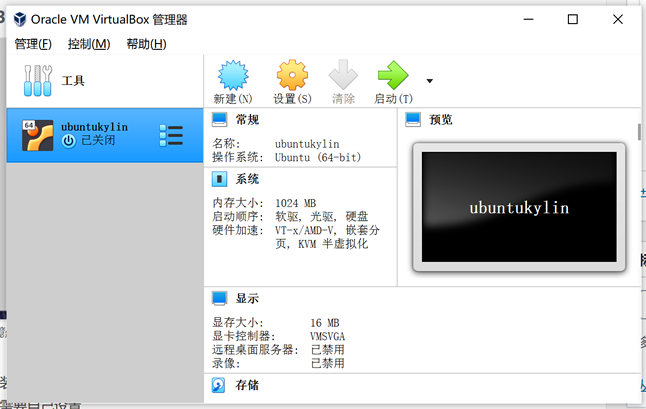Click the System (系统) section icon
This screenshot has height=409, width=646.
[219, 179]
